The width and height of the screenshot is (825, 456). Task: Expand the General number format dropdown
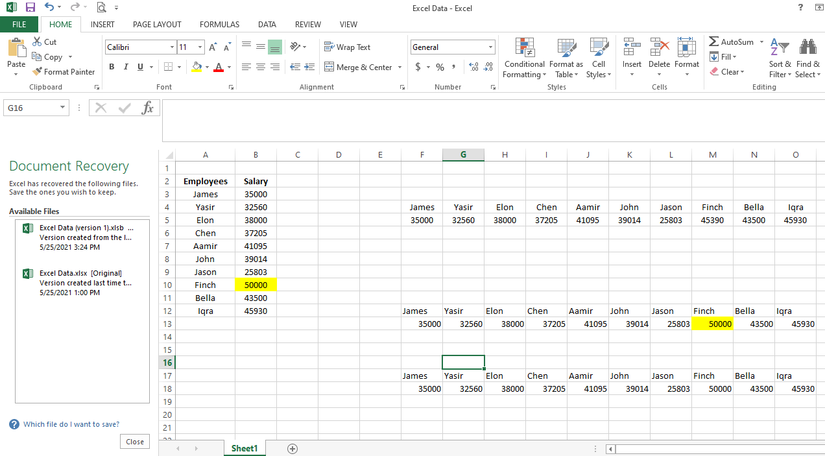pyautogui.click(x=490, y=47)
